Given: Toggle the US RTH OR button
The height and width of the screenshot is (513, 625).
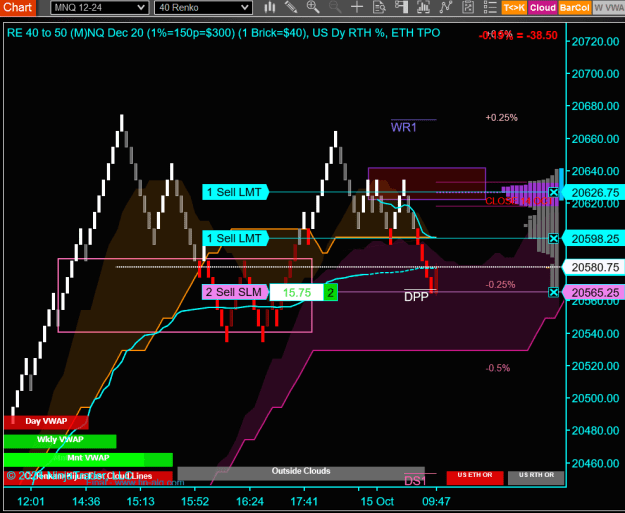Looking at the screenshot, I should click(536, 477).
